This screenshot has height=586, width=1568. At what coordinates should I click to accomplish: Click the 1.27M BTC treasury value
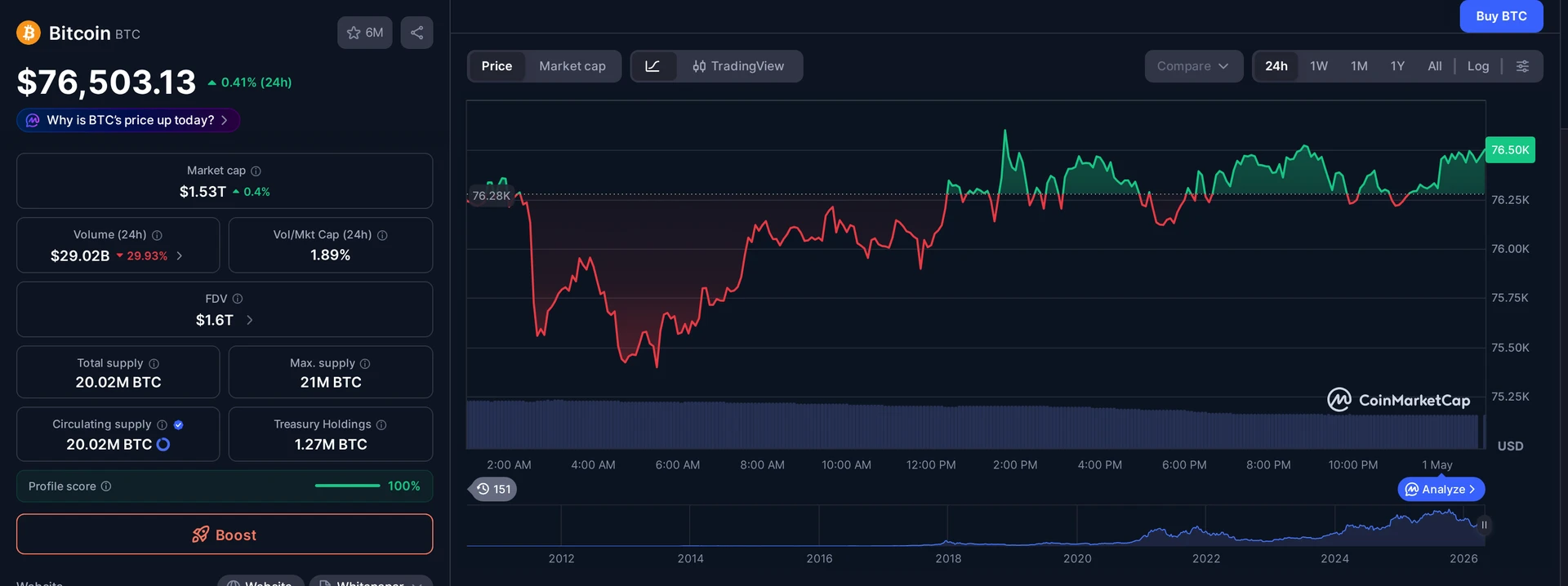point(331,445)
